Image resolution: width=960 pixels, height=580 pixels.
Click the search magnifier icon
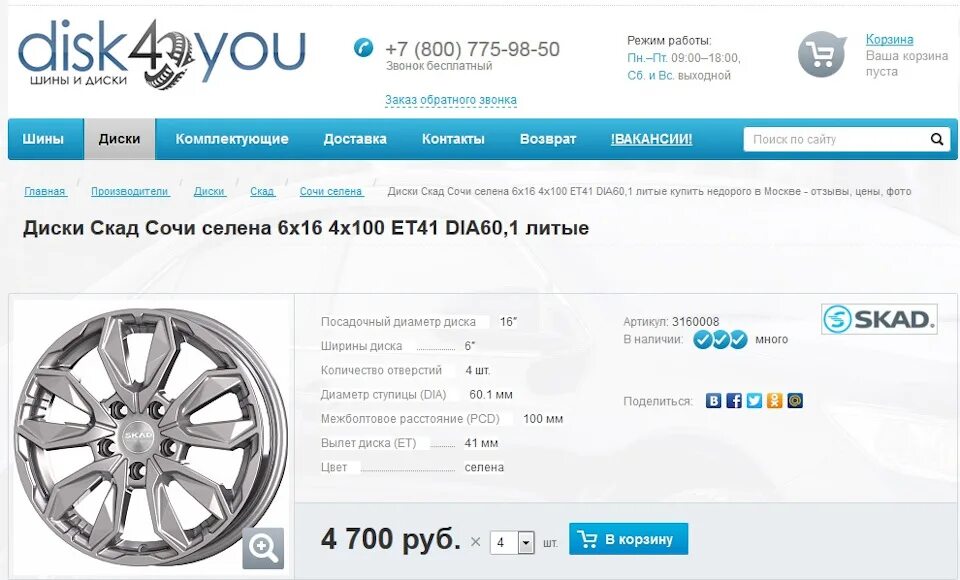[937, 139]
